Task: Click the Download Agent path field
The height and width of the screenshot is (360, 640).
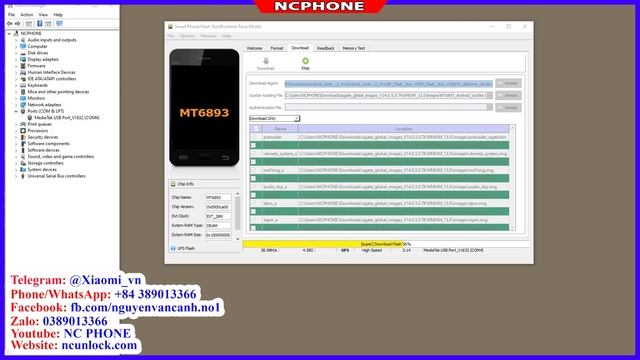Action: [x=389, y=84]
